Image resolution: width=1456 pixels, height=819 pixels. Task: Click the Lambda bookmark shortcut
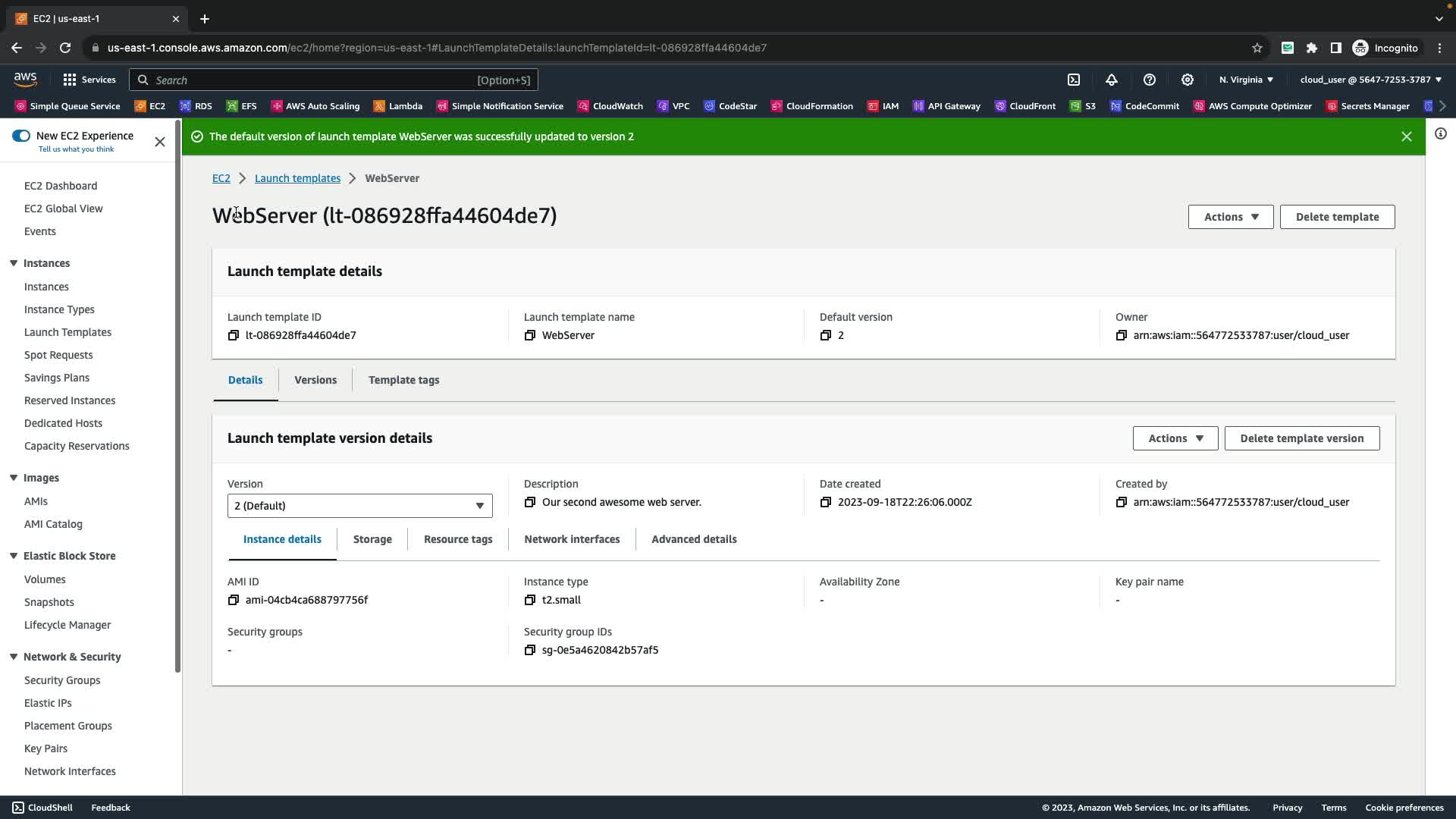pyautogui.click(x=397, y=106)
